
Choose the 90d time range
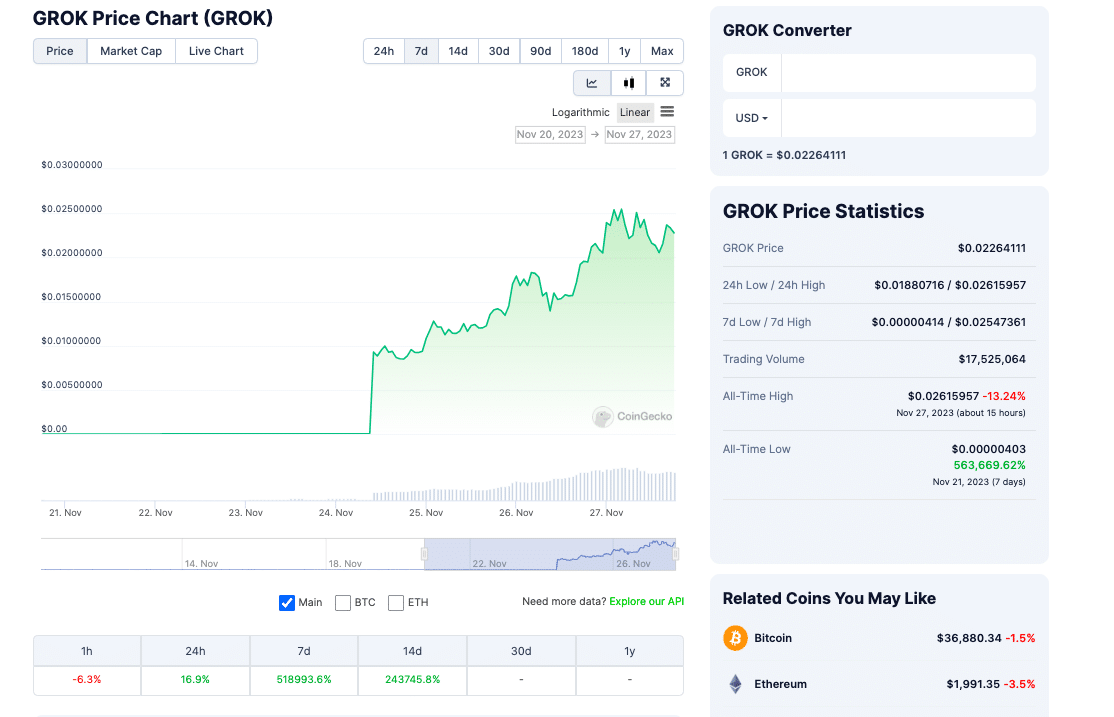tap(541, 51)
